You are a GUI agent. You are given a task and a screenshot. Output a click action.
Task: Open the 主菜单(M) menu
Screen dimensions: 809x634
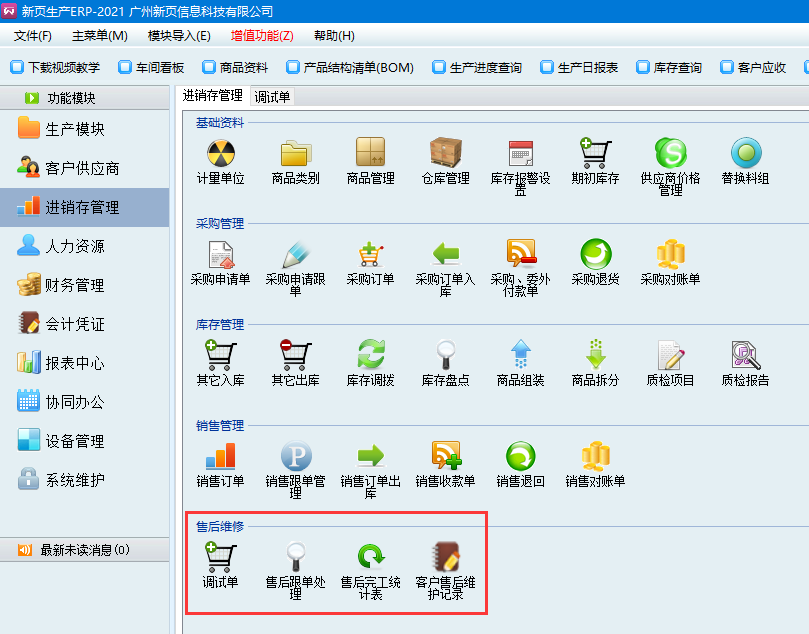click(100, 36)
